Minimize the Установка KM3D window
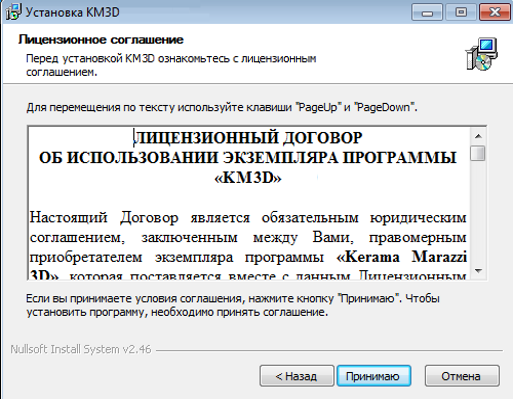 click(427, 13)
